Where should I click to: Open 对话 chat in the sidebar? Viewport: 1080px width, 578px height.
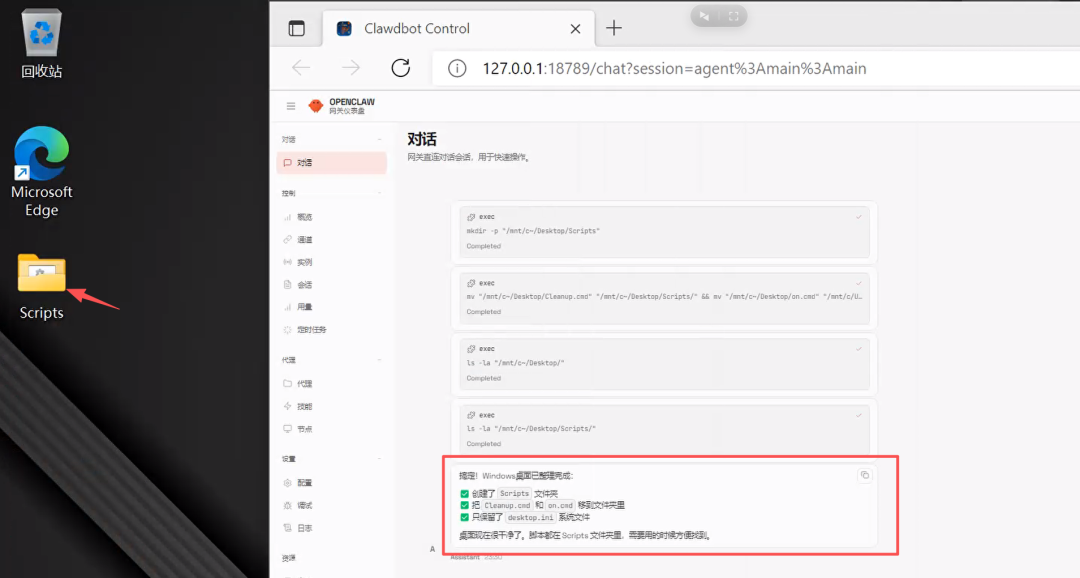click(x=331, y=163)
